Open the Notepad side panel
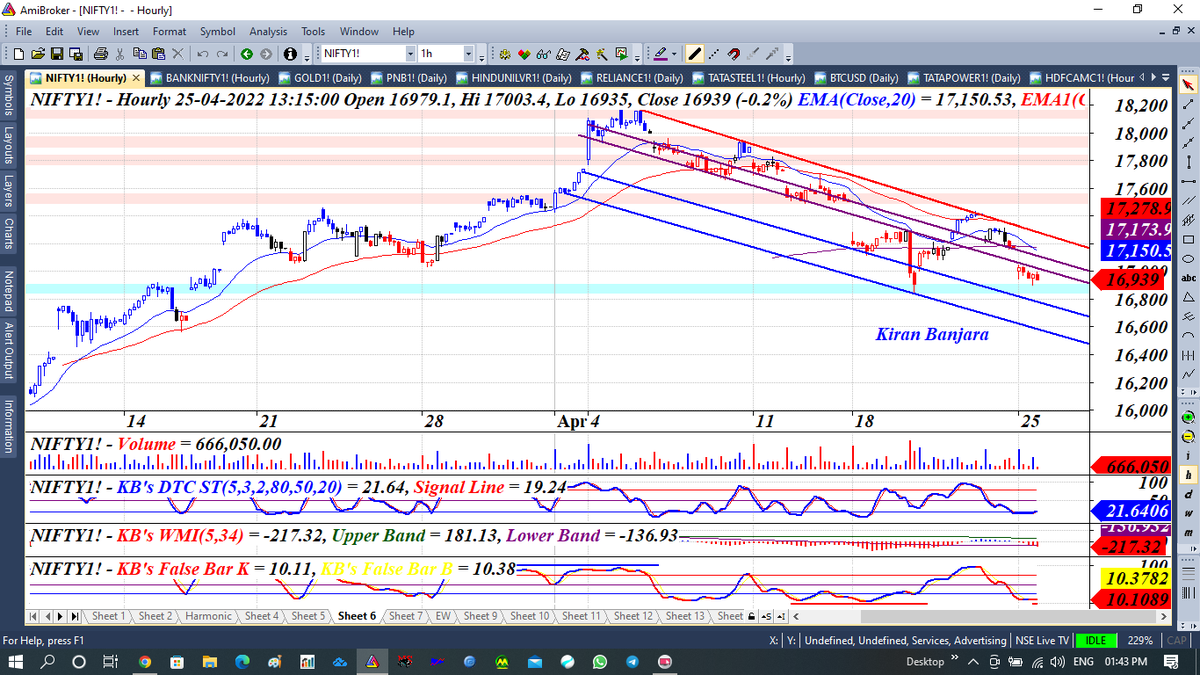This screenshot has height=675, width=1200. [x=8, y=293]
